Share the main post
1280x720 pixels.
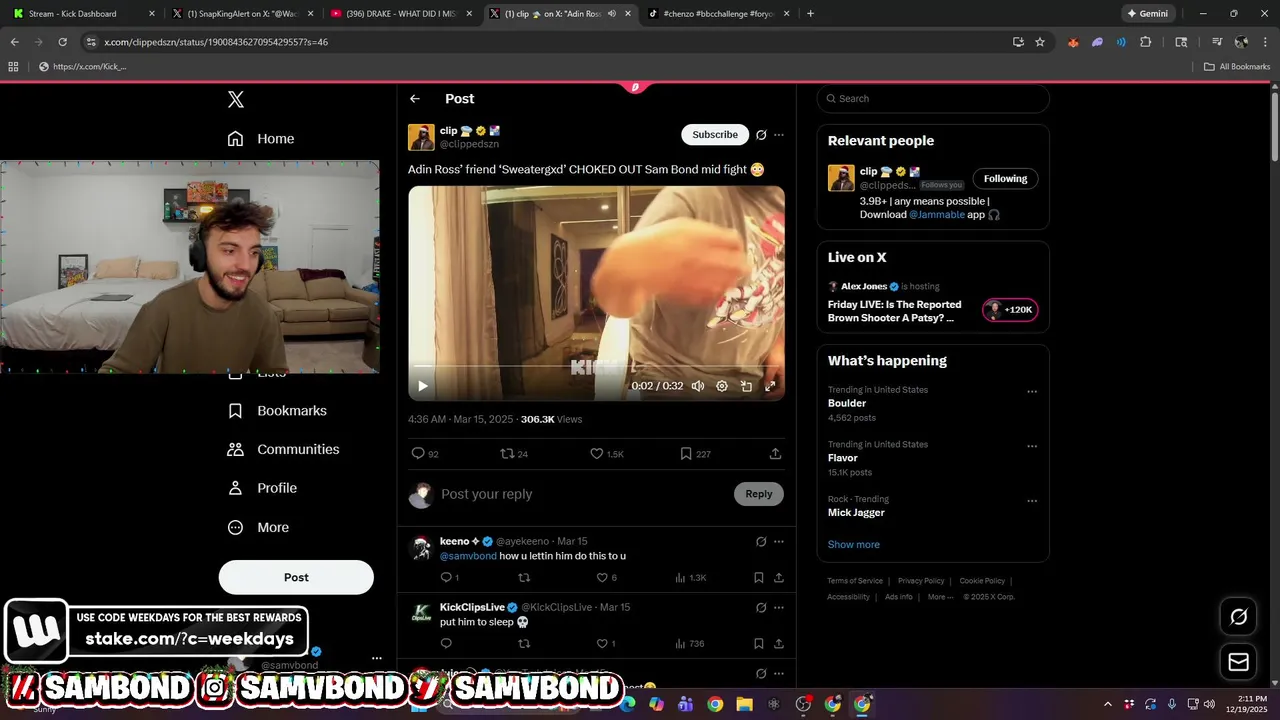point(775,454)
